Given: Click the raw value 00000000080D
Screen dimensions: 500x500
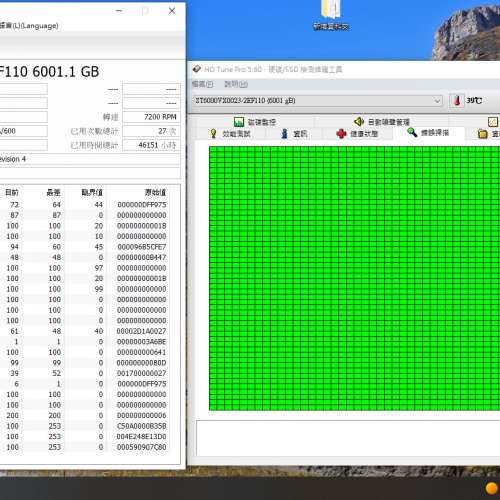Looking at the screenshot, I should pyautogui.click(x=141, y=363).
